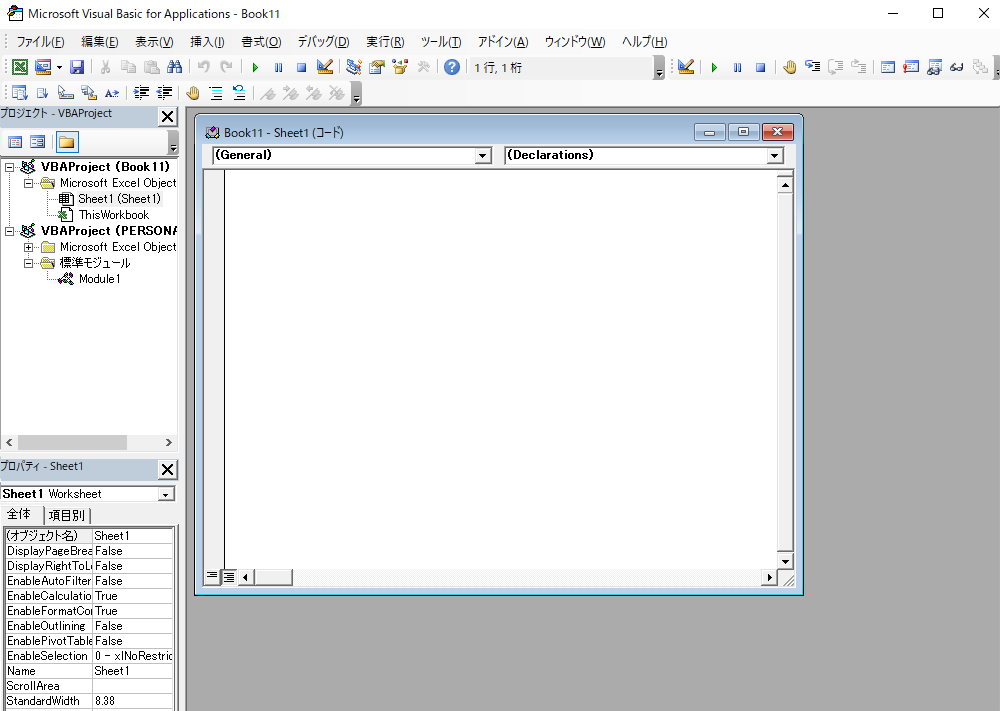The width and height of the screenshot is (1000, 711).
Task: Indent the selection with the Indent icon
Action: click(x=141, y=93)
